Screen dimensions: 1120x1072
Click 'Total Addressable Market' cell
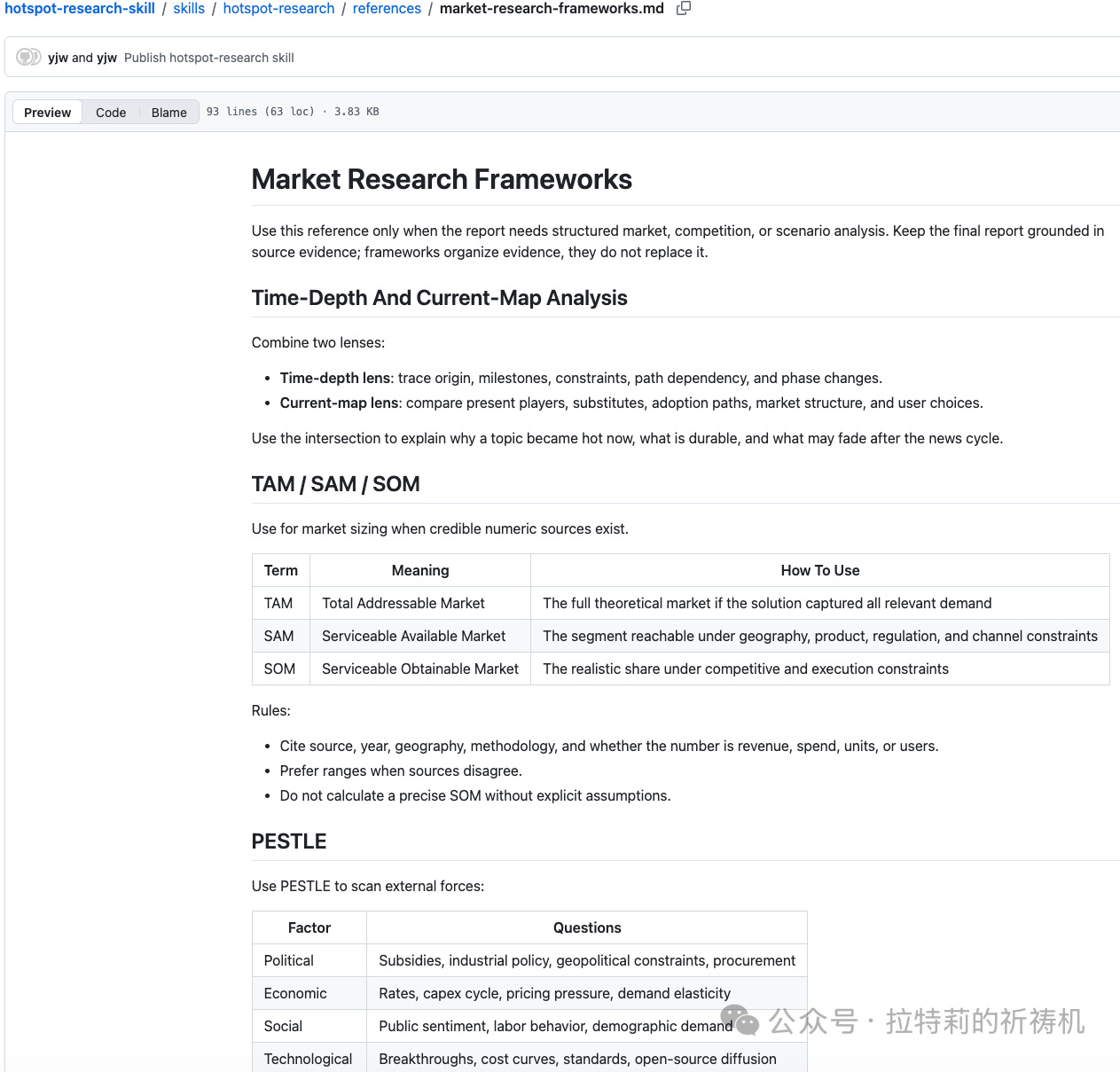click(x=420, y=604)
